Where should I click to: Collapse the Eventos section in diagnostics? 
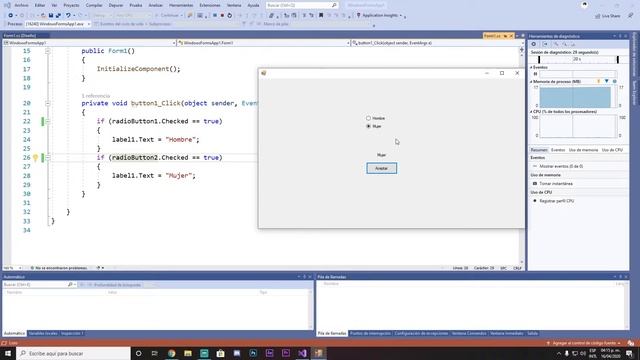pyautogui.click(x=531, y=67)
